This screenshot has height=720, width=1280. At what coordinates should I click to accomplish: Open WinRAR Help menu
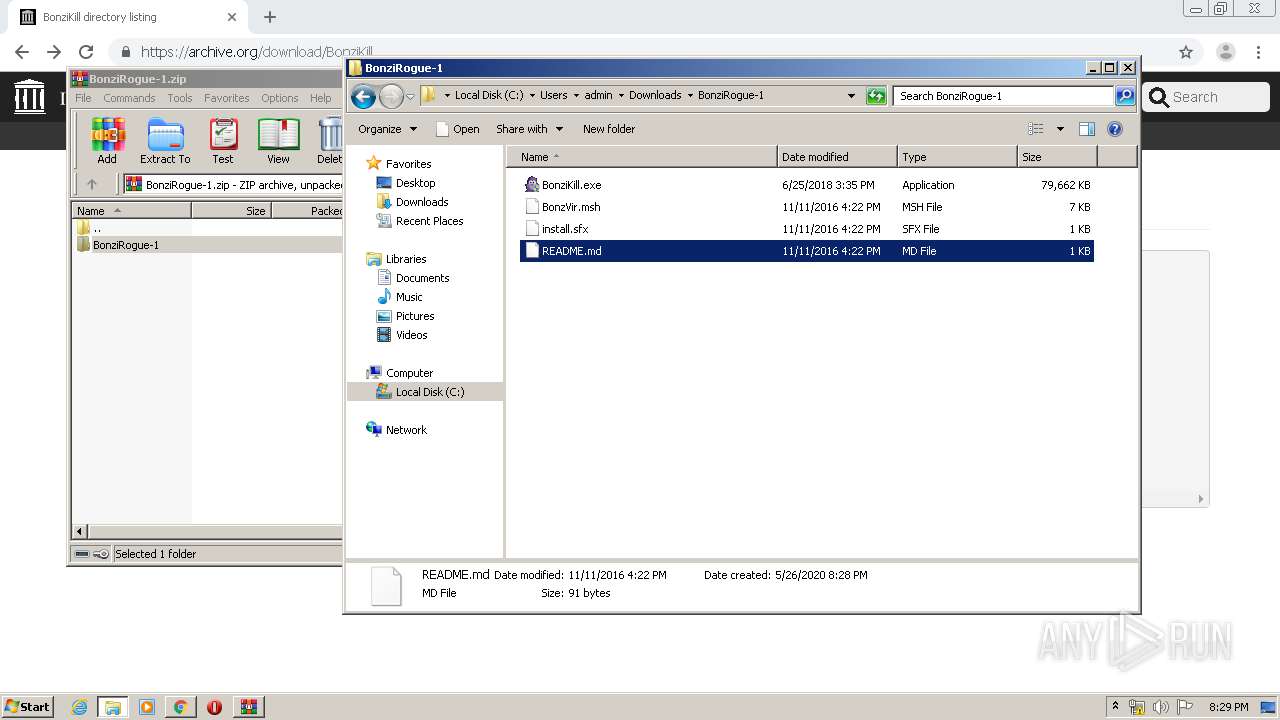(320, 98)
